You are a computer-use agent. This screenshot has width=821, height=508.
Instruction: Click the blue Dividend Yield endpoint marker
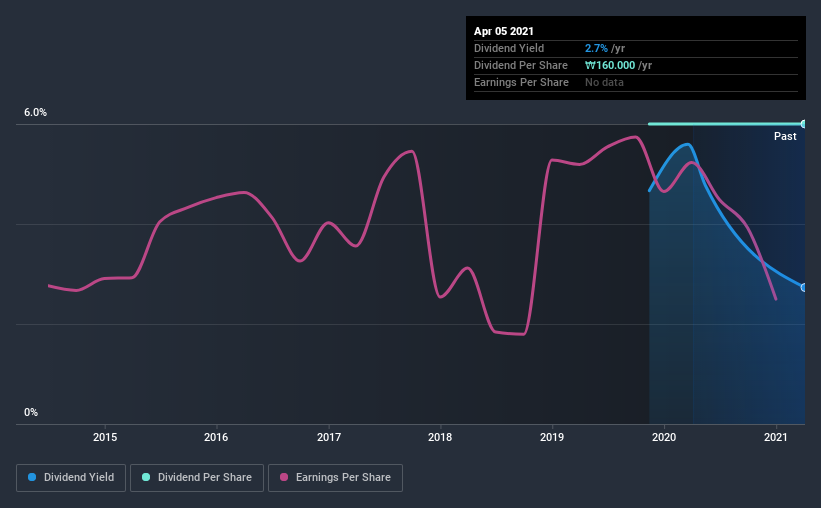[803, 288]
